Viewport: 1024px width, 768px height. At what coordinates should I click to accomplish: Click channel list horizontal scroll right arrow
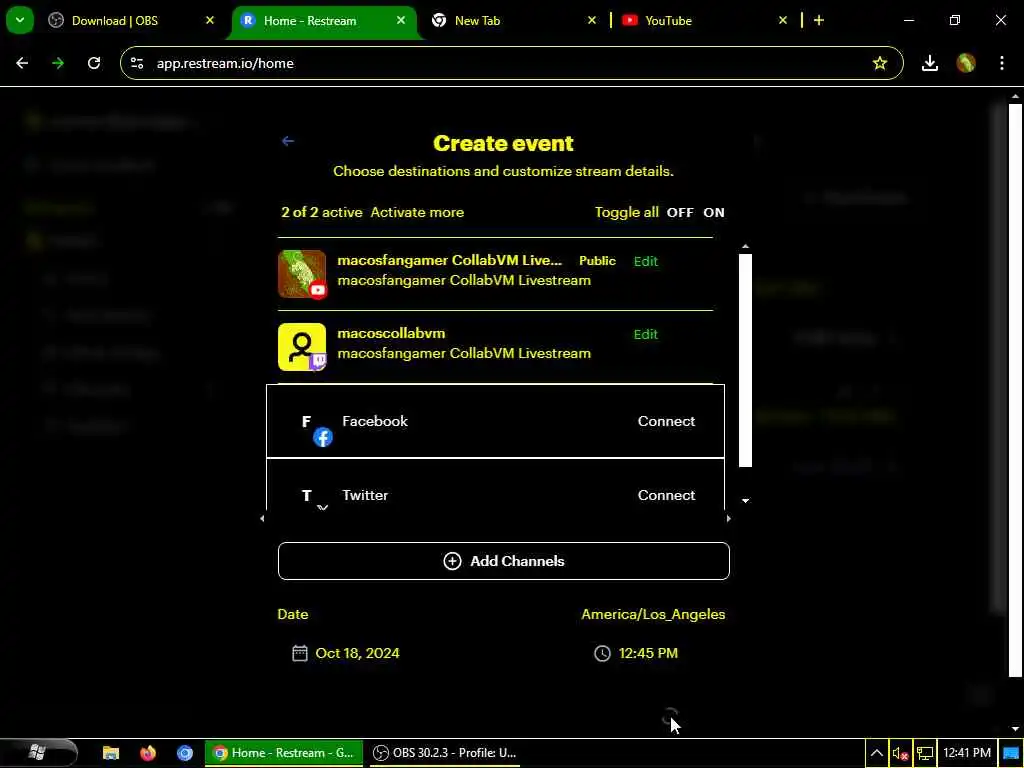[x=729, y=519]
